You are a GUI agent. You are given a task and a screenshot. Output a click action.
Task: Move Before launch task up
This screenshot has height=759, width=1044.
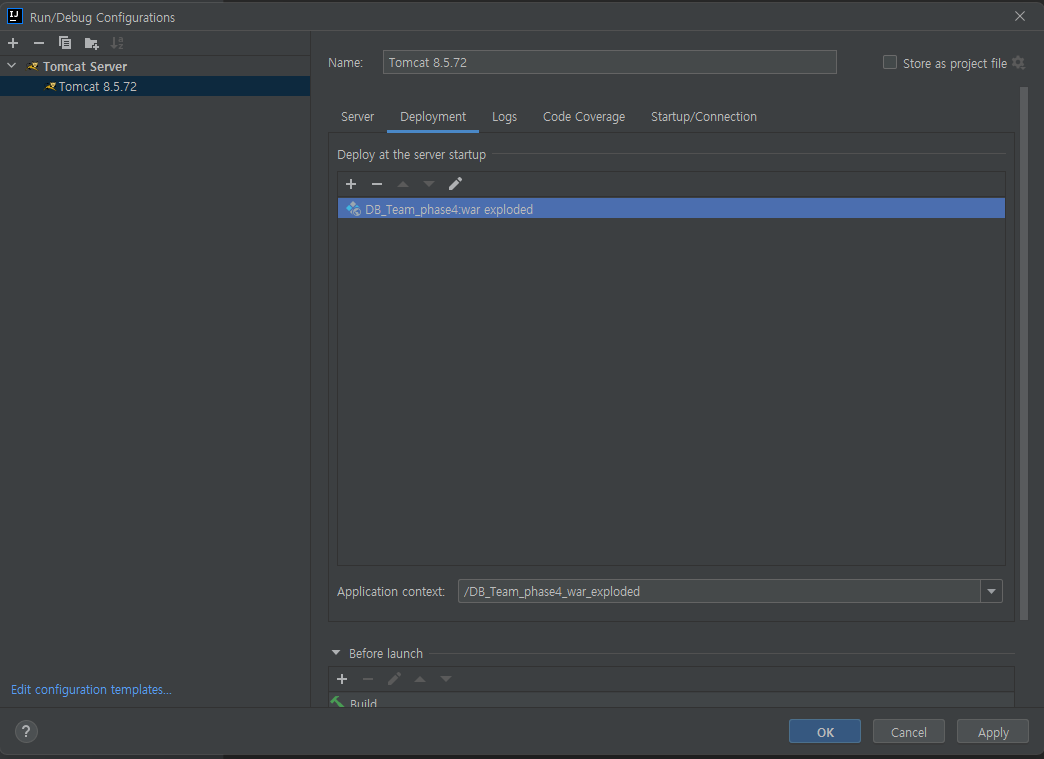420,679
